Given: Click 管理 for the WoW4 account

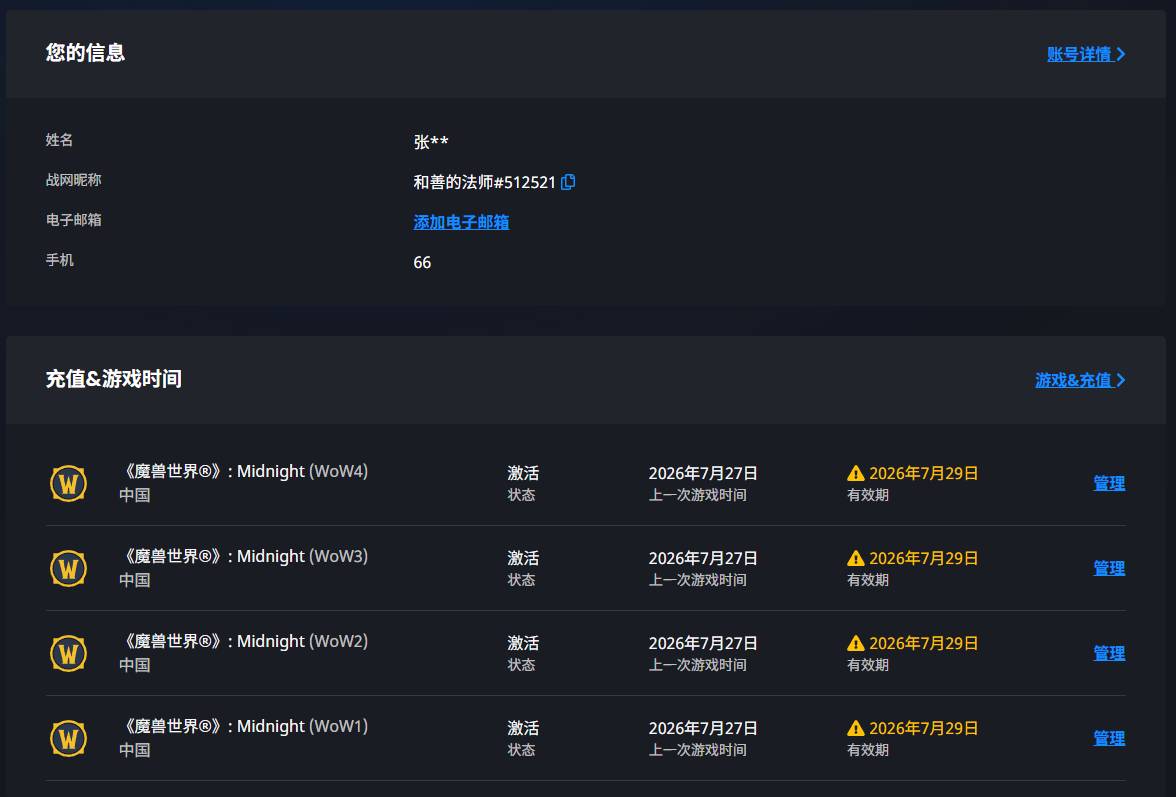Looking at the screenshot, I should 1109,484.
